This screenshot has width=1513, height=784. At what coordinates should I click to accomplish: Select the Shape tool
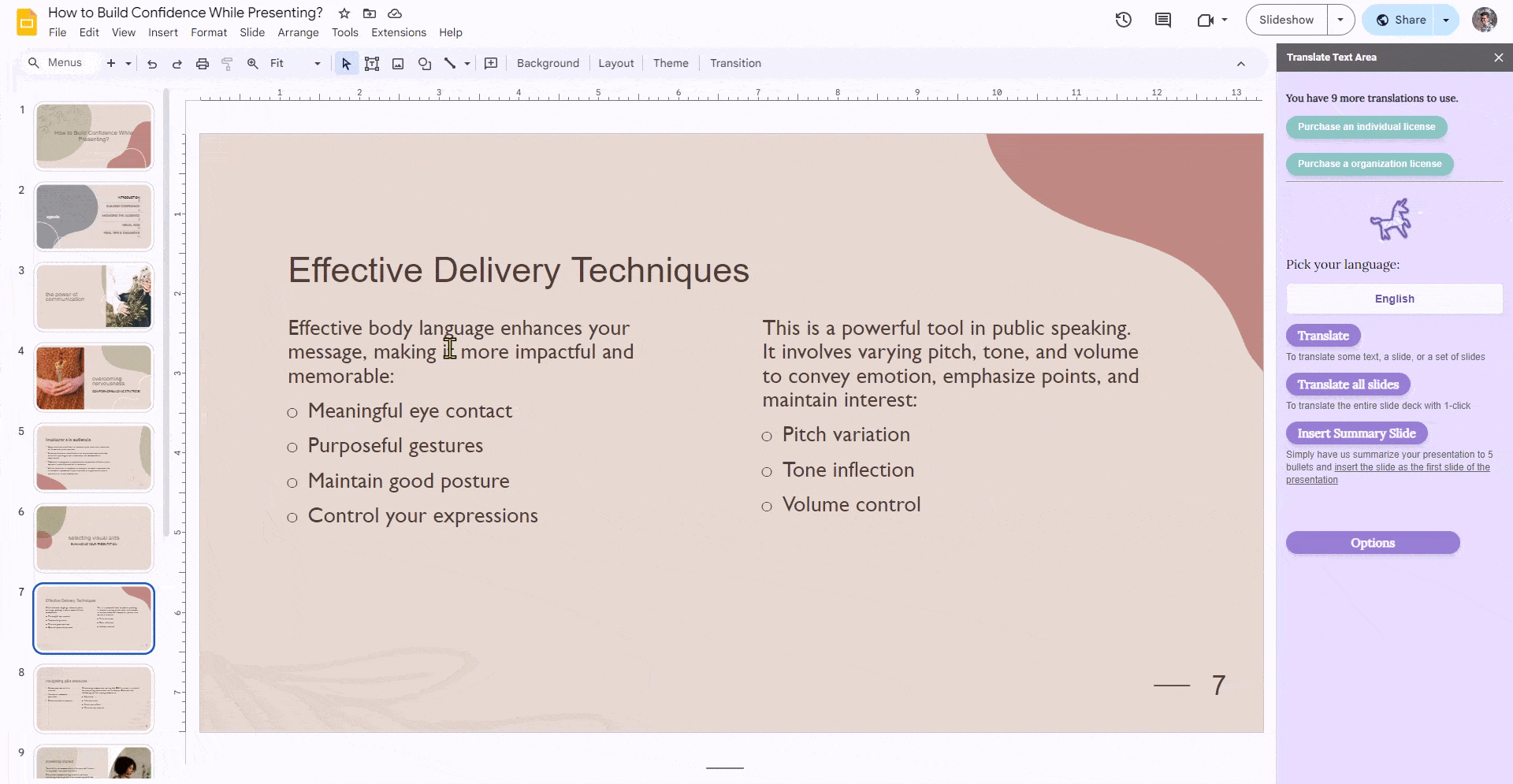point(425,63)
